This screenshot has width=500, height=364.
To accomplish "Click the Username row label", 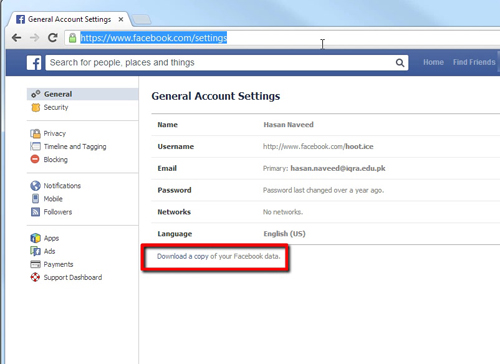I will 176,146.
